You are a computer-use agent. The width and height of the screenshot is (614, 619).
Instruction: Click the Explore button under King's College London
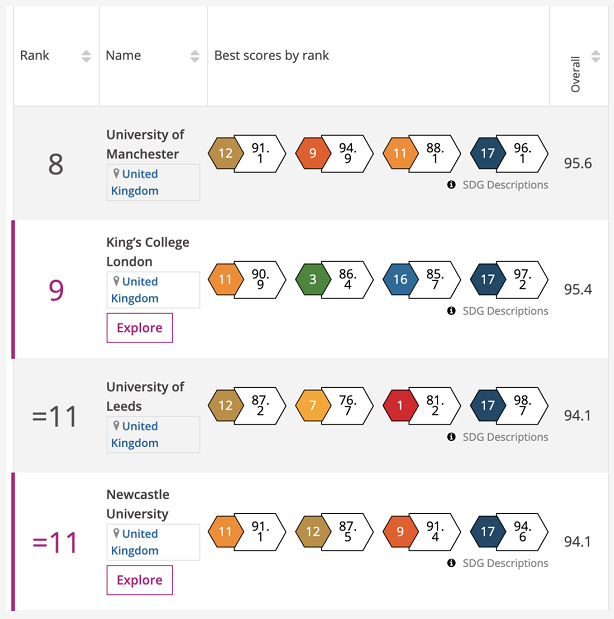coord(140,328)
